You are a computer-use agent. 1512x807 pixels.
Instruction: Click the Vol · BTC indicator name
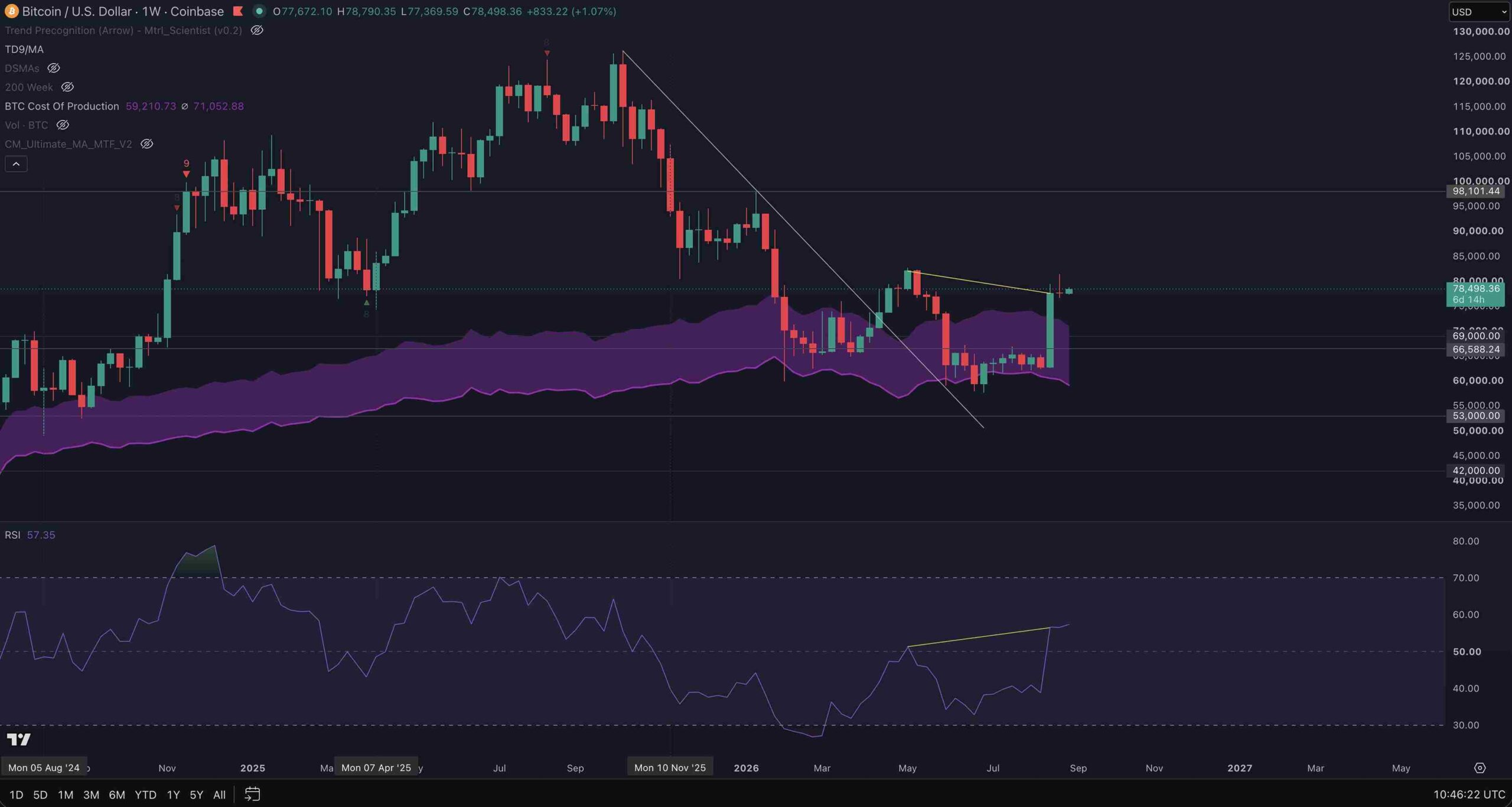pyautogui.click(x=27, y=125)
